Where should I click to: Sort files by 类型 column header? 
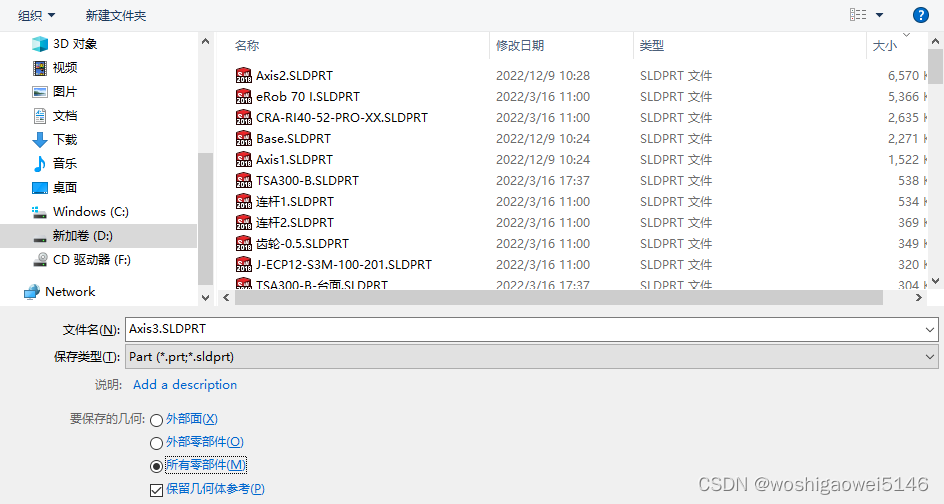point(651,46)
